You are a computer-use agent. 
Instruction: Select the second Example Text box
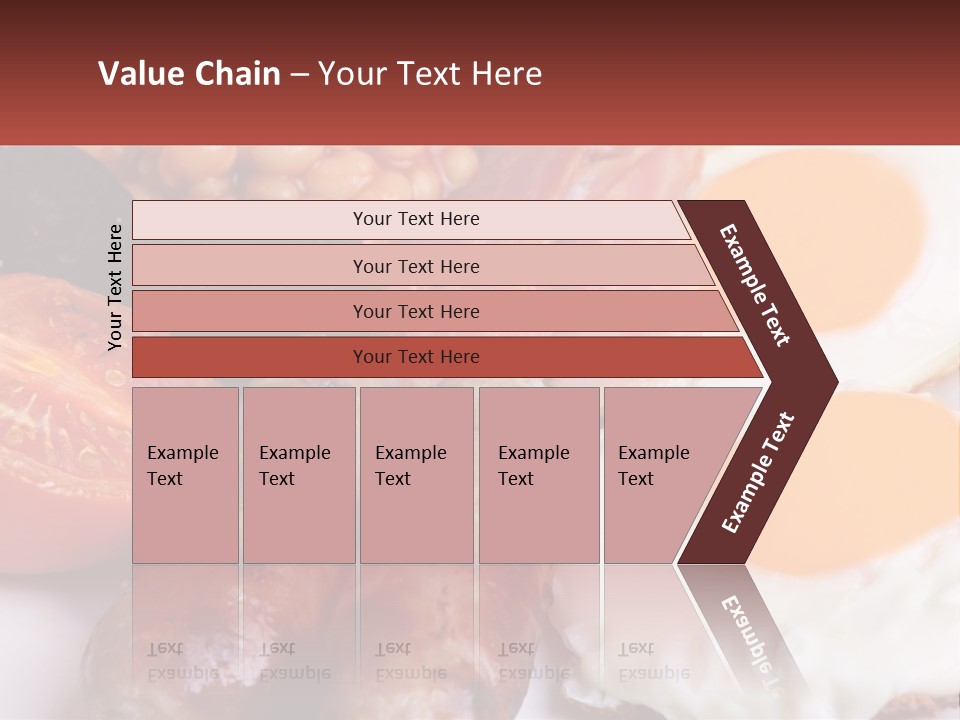pos(299,475)
